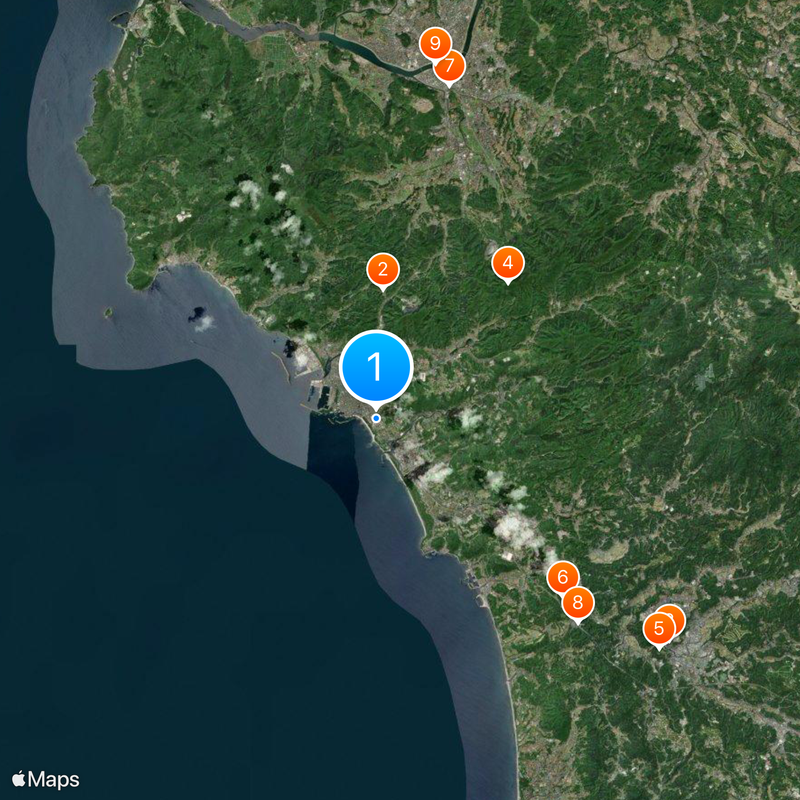Click the dark rectangular water patch below the harbor
The image size is (800, 800).
tap(334, 459)
